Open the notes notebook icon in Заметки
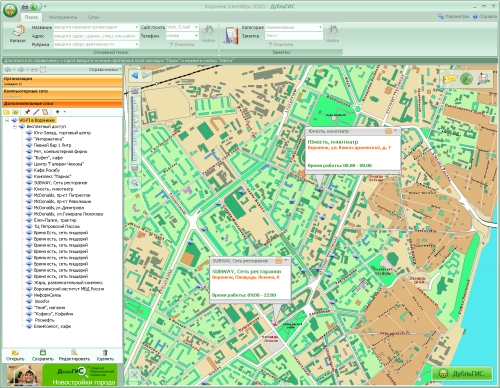This screenshot has width=500, height=388. 231,34
